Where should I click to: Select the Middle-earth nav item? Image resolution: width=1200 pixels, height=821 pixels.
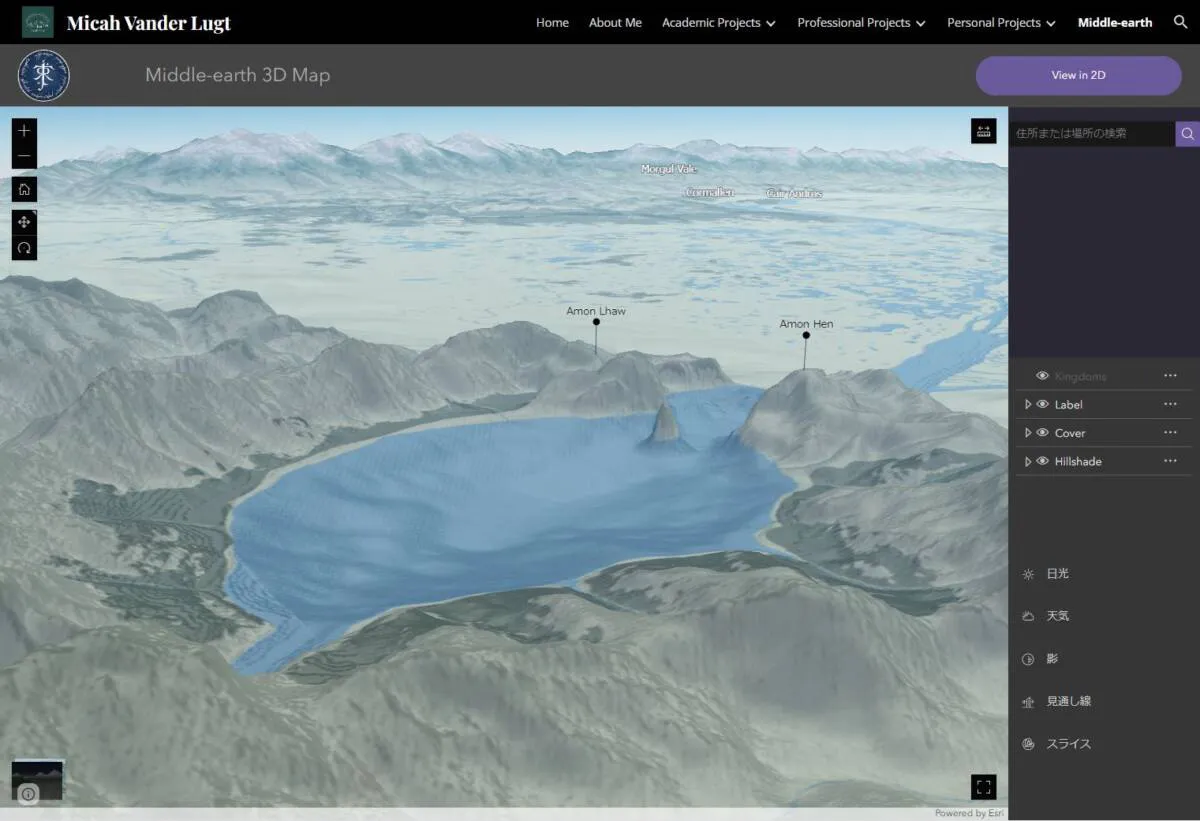tap(1115, 22)
